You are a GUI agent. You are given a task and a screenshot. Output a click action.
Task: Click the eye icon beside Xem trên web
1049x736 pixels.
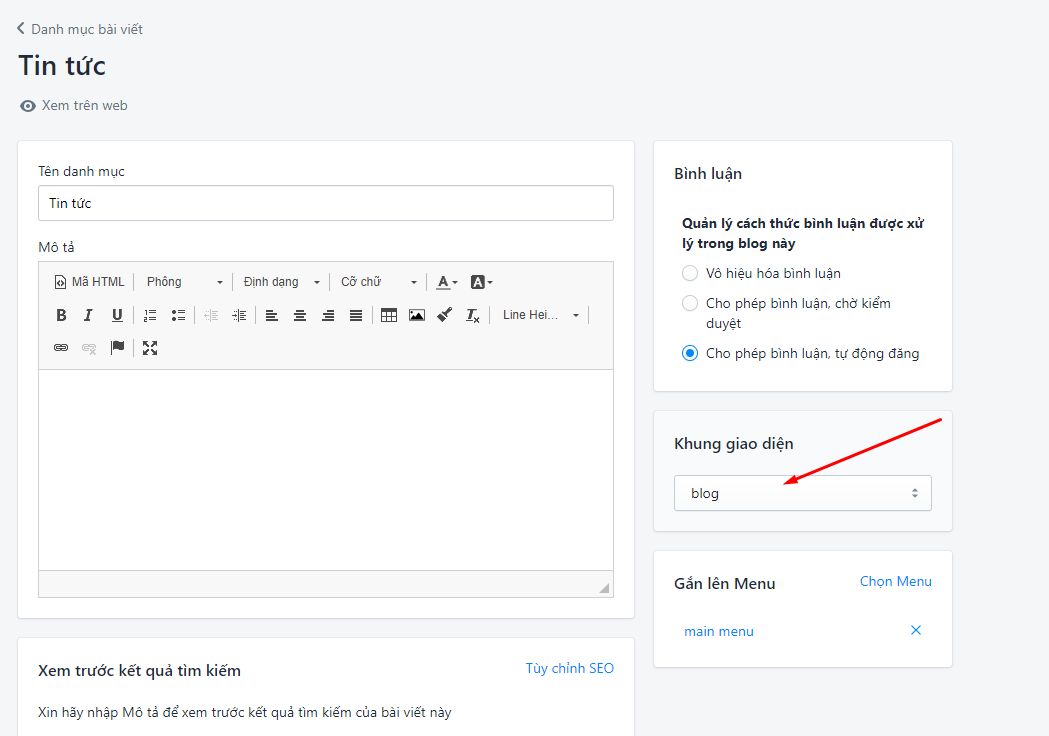click(x=27, y=106)
